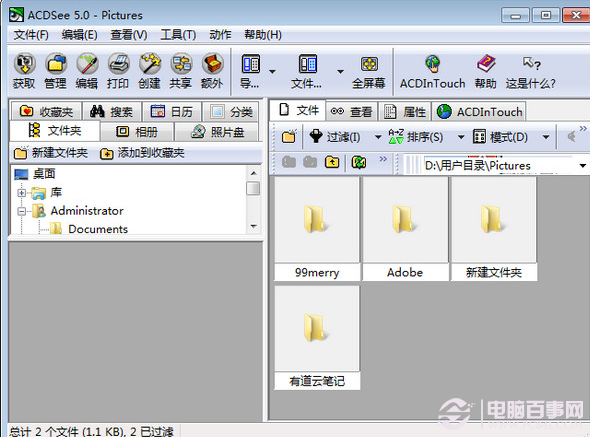Select the 文件夹 tab
This screenshot has width=590, height=437.
(55, 131)
